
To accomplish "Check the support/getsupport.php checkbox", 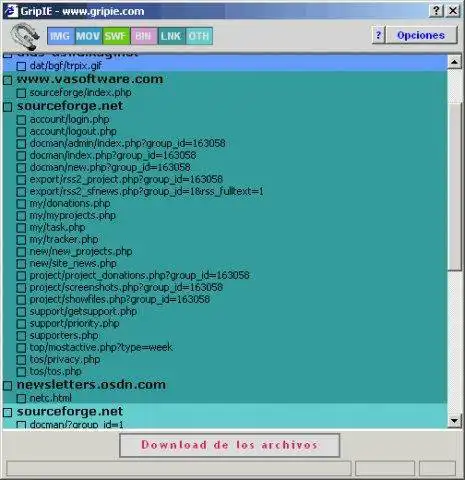I will 21,312.
